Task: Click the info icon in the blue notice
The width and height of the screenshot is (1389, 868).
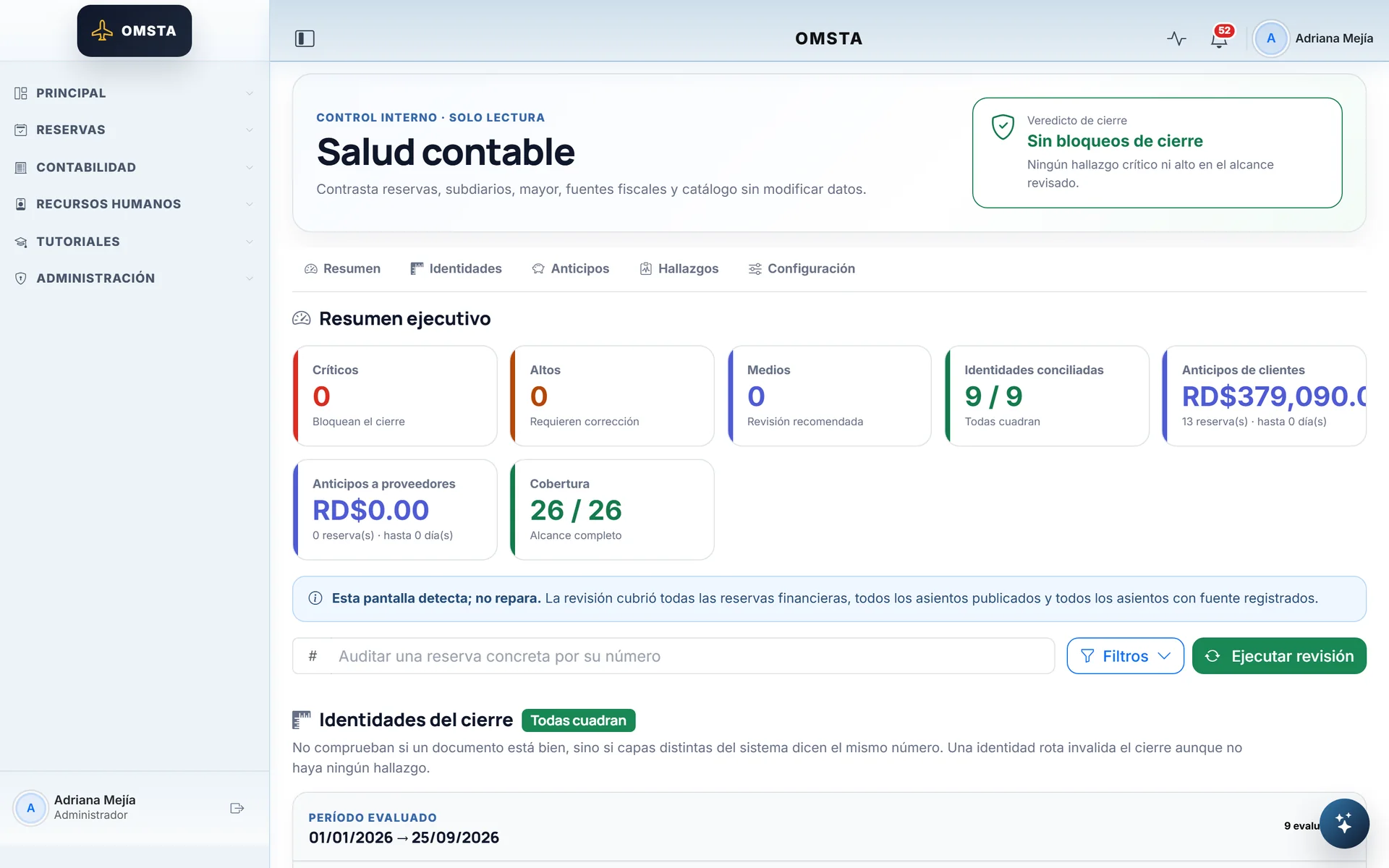Action: tap(315, 598)
